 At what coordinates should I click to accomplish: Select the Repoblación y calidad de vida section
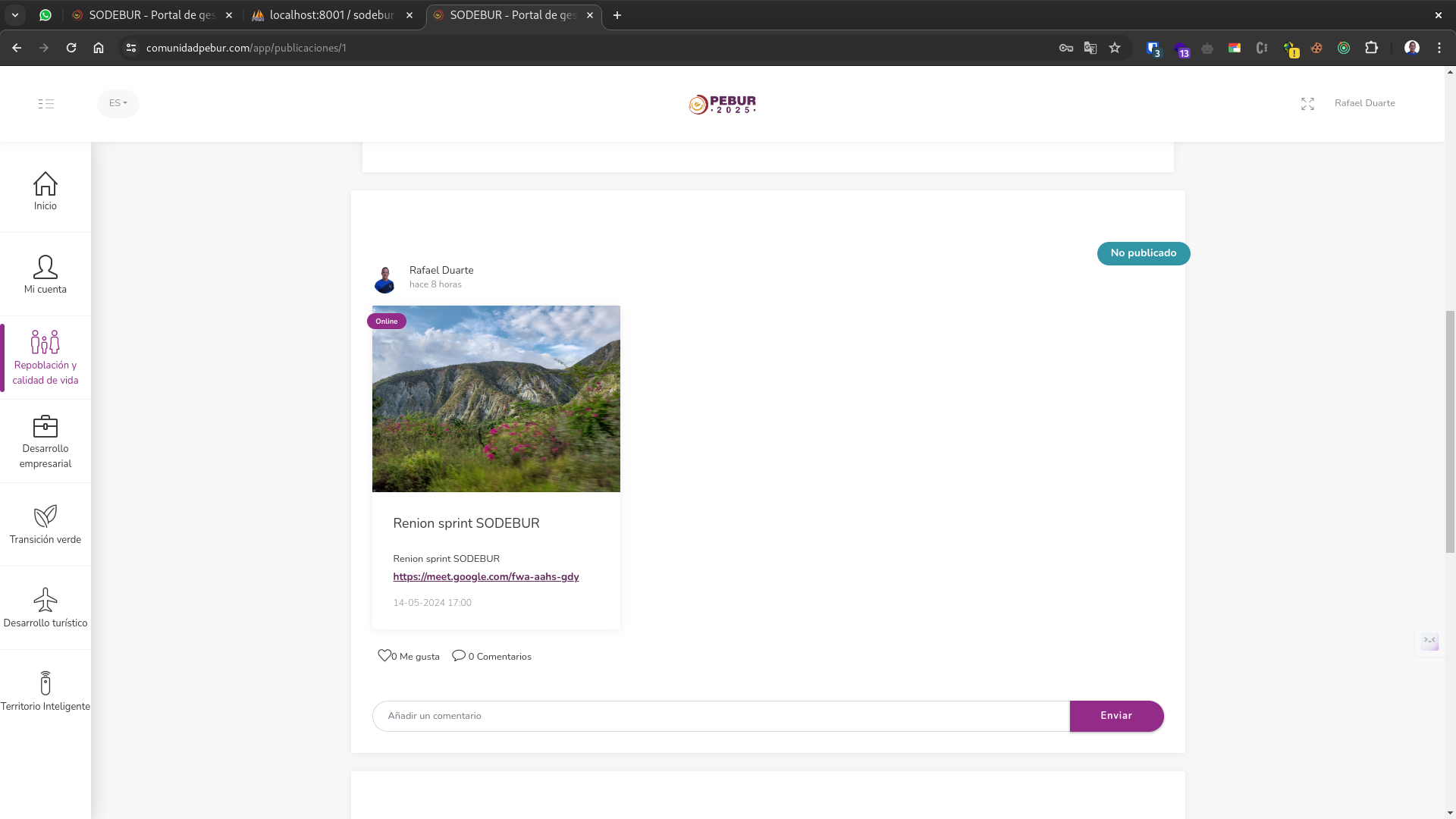coord(45,356)
